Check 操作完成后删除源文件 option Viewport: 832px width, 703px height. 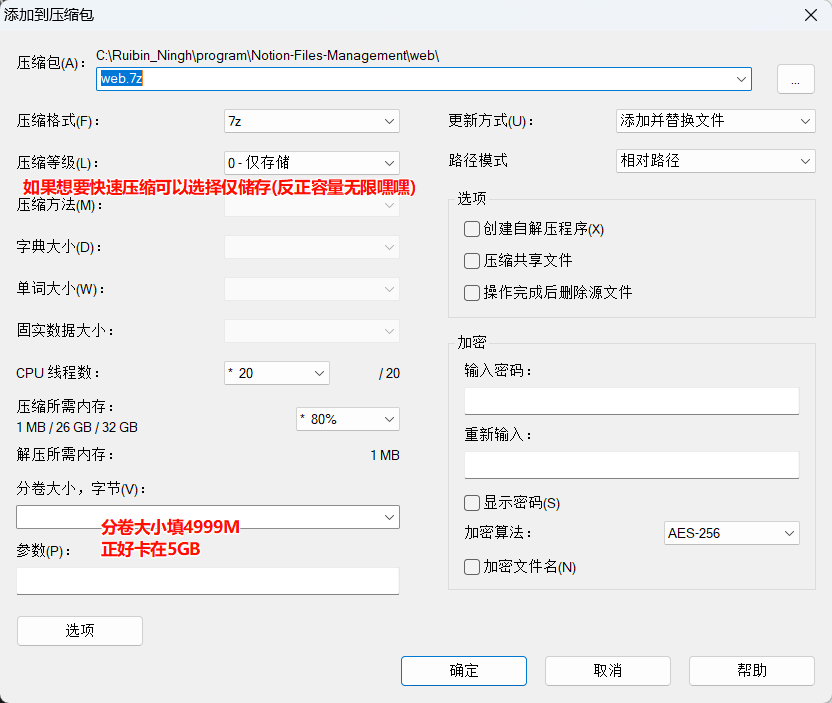(472, 293)
